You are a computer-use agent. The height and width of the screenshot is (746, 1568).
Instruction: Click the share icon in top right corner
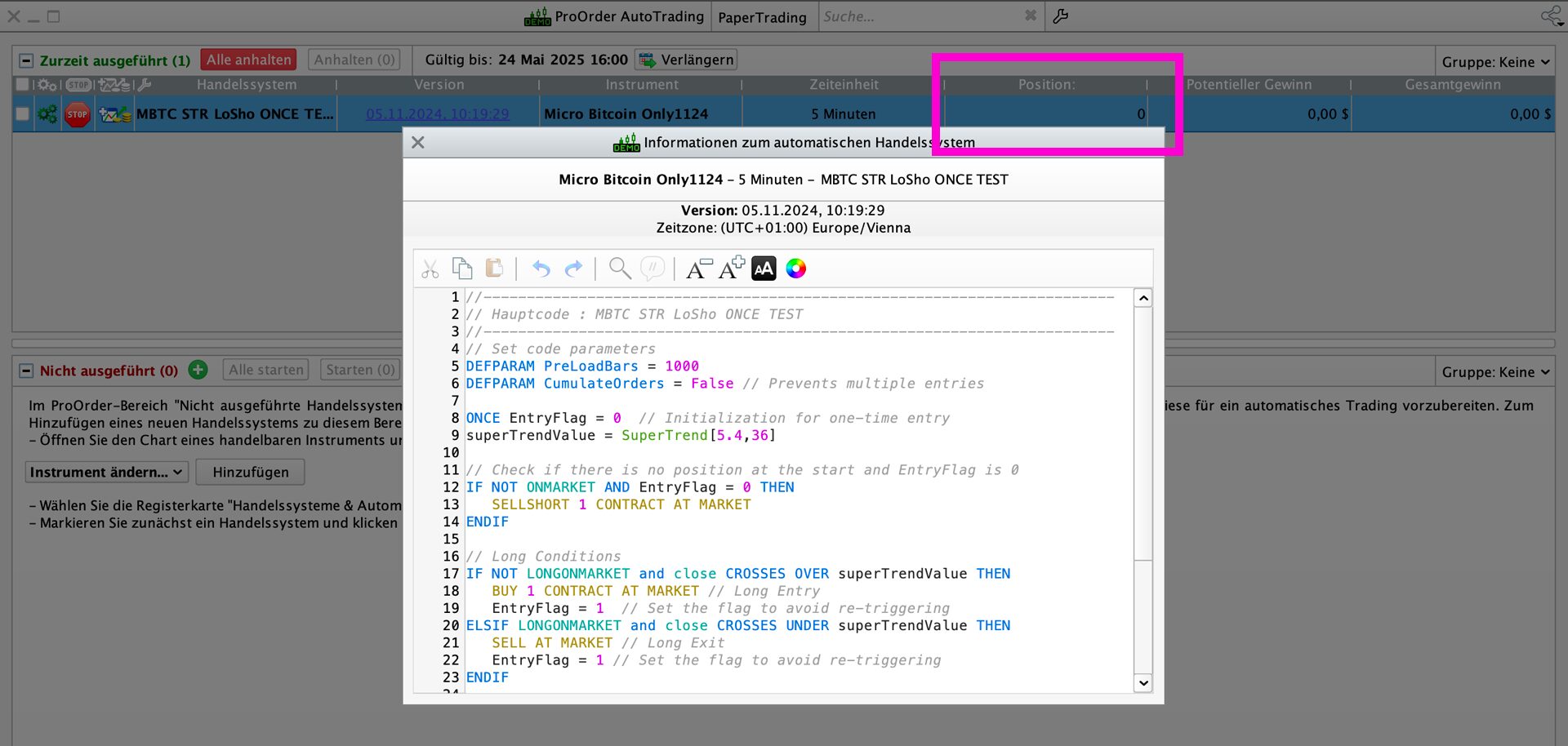coord(1552,16)
